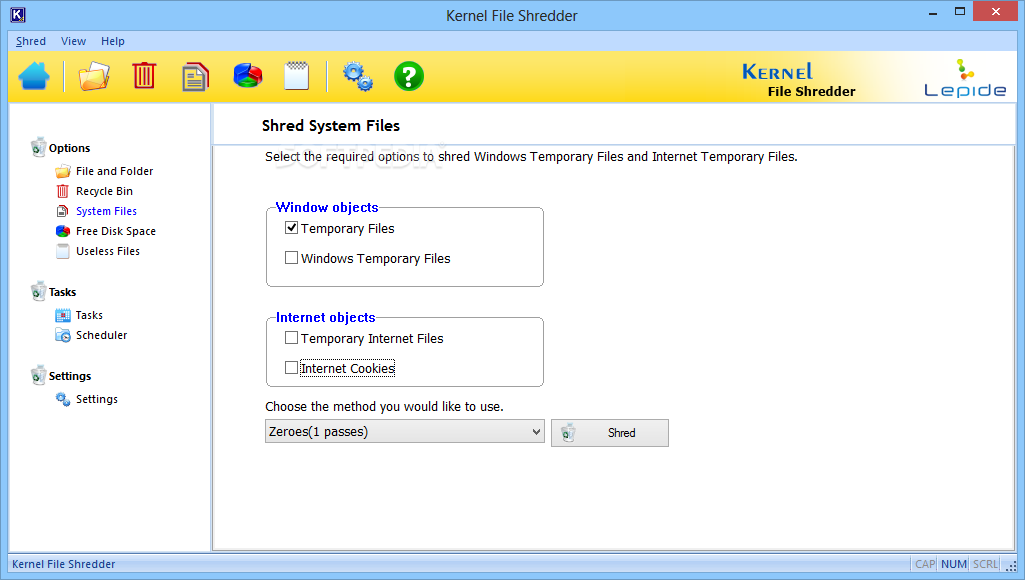Maximize the Kernel File Shredder window
The width and height of the screenshot is (1025, 580).
(x=960, y=12)
